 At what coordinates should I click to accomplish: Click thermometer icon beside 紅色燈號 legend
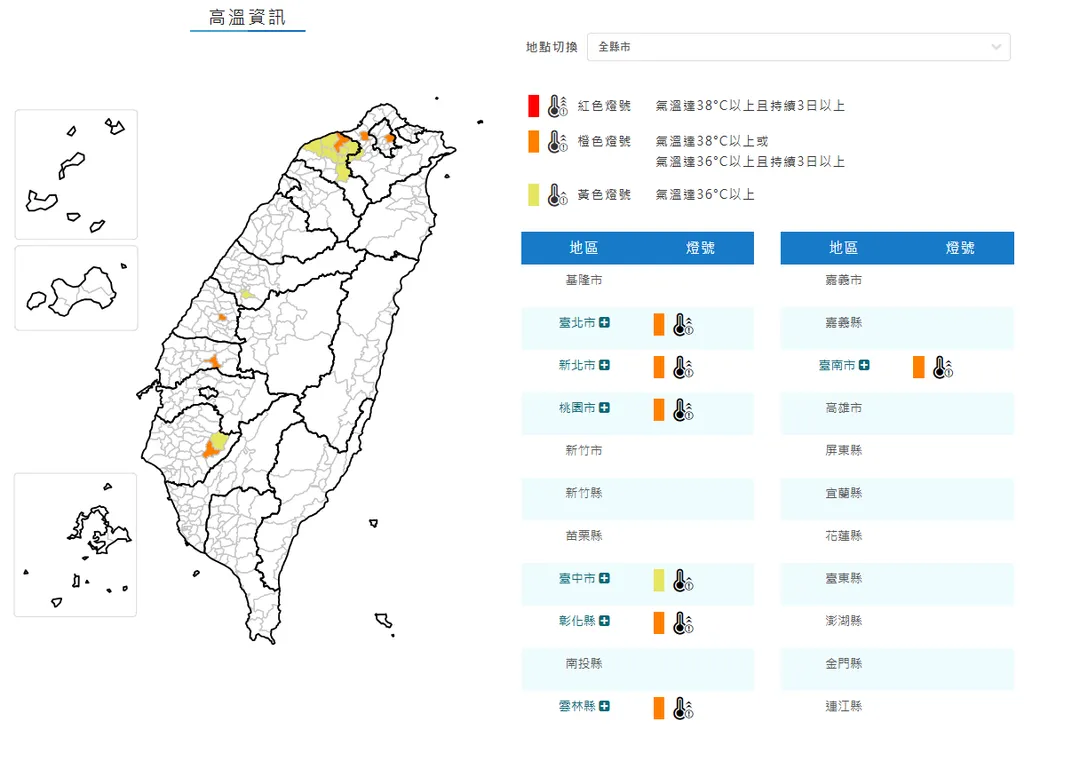(x=557, y=106)
